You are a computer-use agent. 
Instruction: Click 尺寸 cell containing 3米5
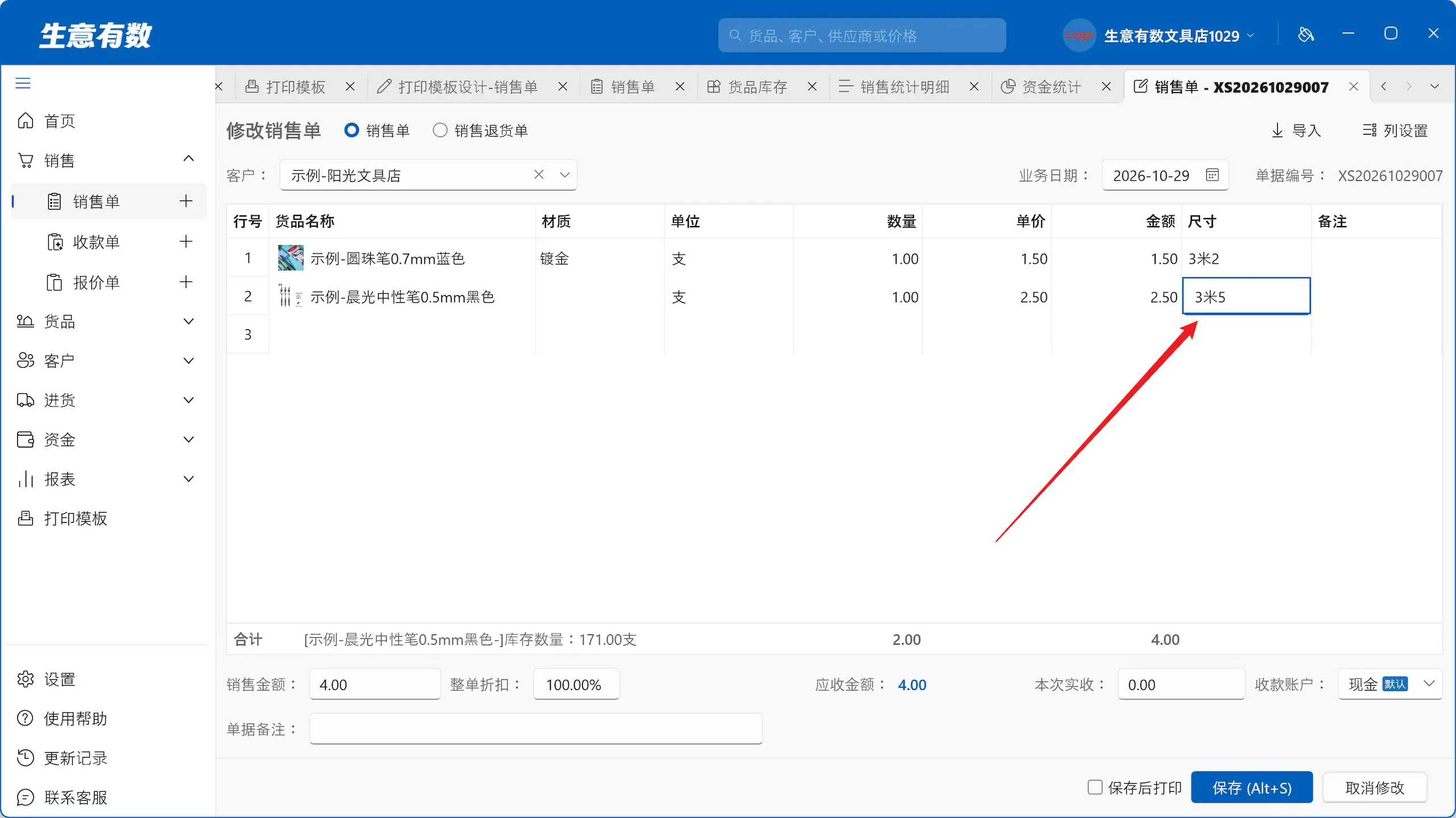1246,296
